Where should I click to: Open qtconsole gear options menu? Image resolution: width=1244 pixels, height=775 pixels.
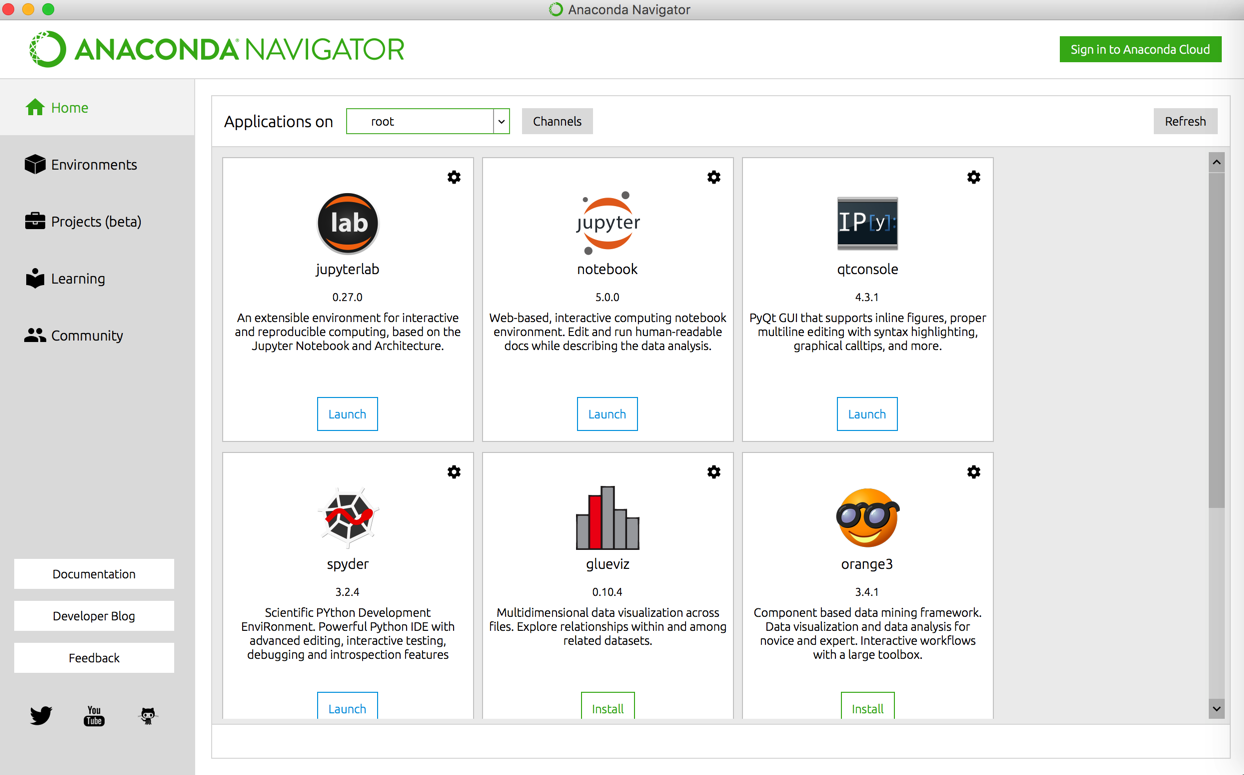click(x=974, y=177)
